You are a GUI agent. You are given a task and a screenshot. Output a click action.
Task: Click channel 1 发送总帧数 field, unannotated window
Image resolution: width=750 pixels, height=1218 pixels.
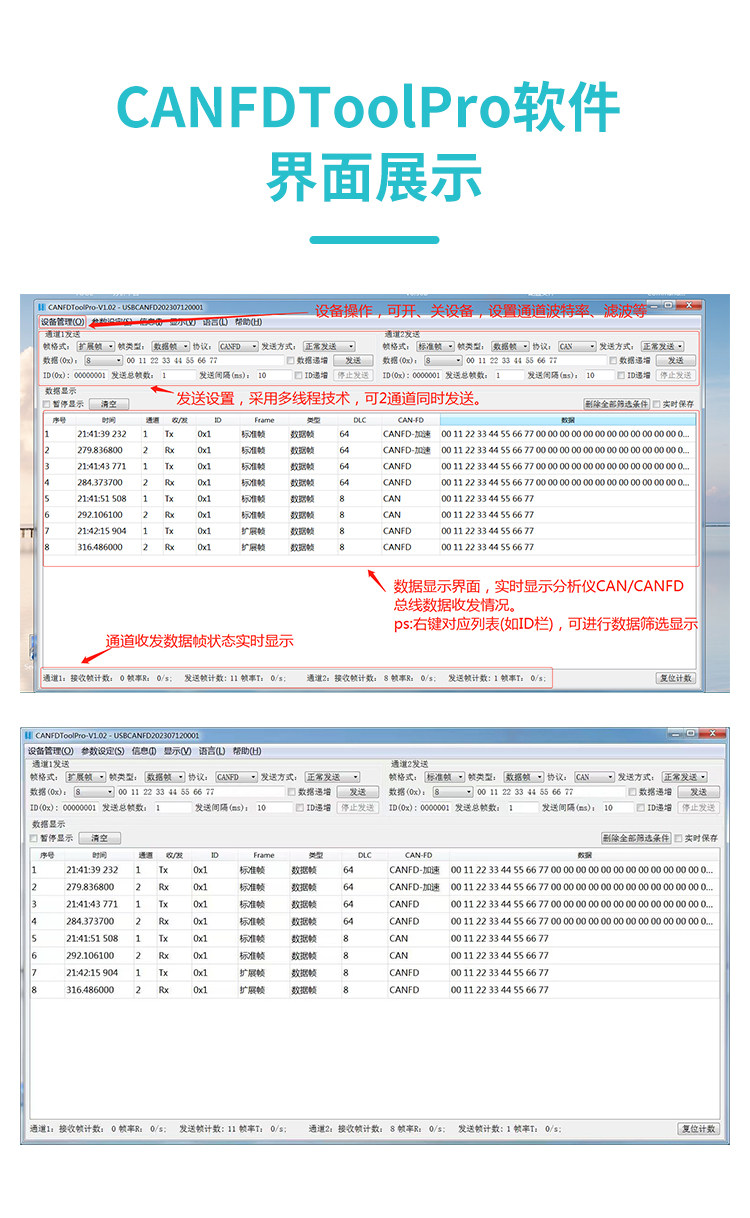tap(172, 807)
